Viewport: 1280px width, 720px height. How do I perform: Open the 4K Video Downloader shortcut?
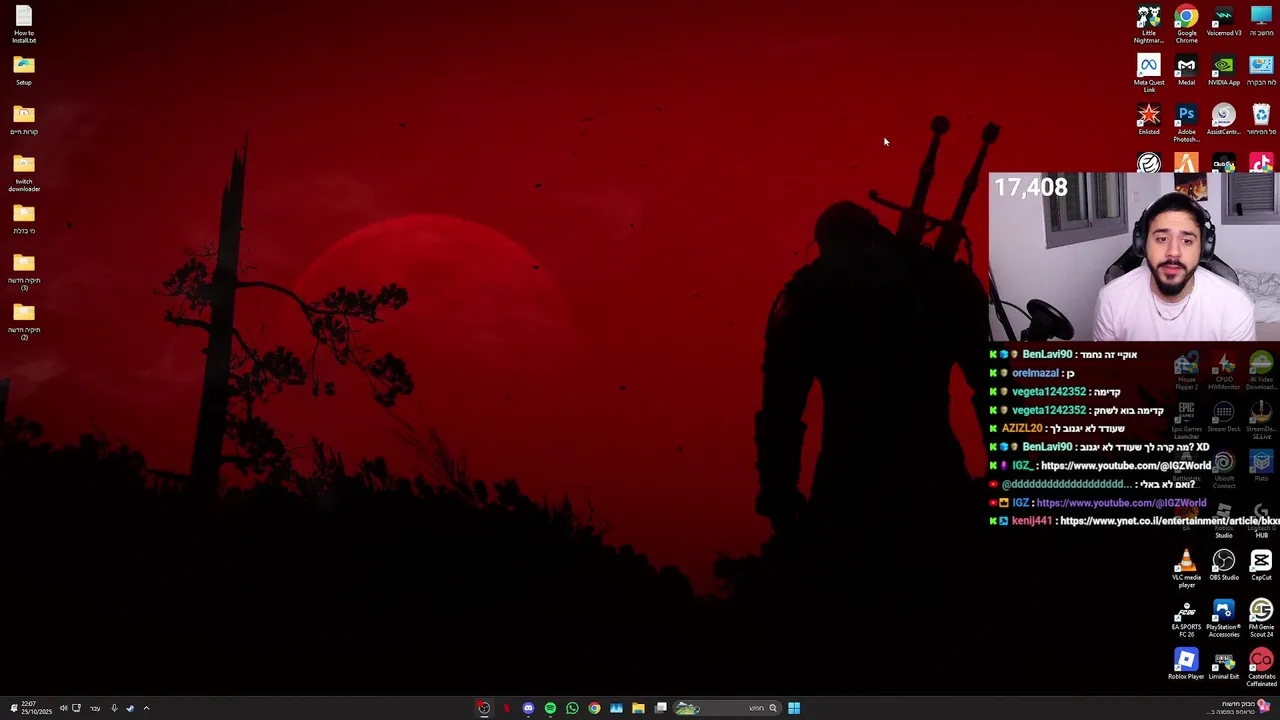pyautogui.click(x=1261, y=371)
